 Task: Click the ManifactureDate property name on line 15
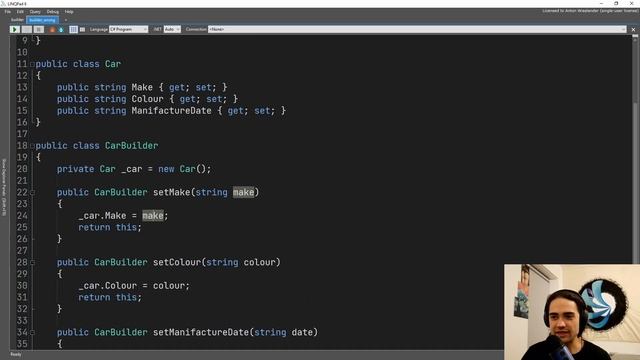[x=171, y=111]
